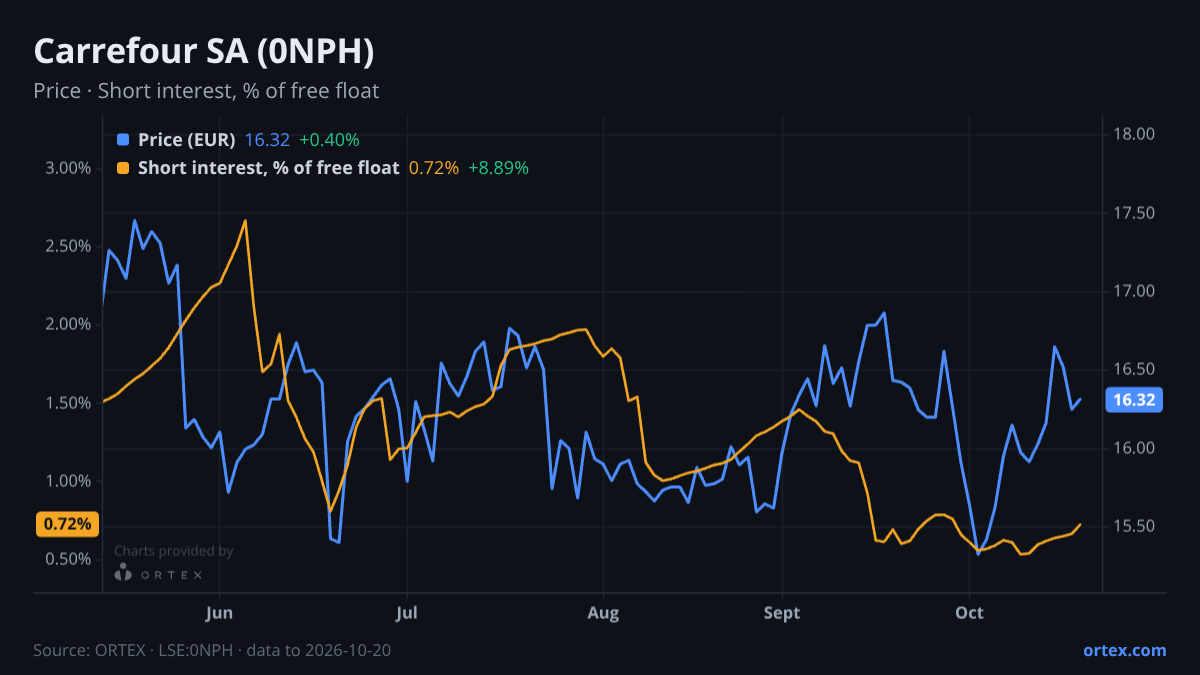Click the 17.50 right axis label
This screenshot has height=675, width=1200.
1134,213
